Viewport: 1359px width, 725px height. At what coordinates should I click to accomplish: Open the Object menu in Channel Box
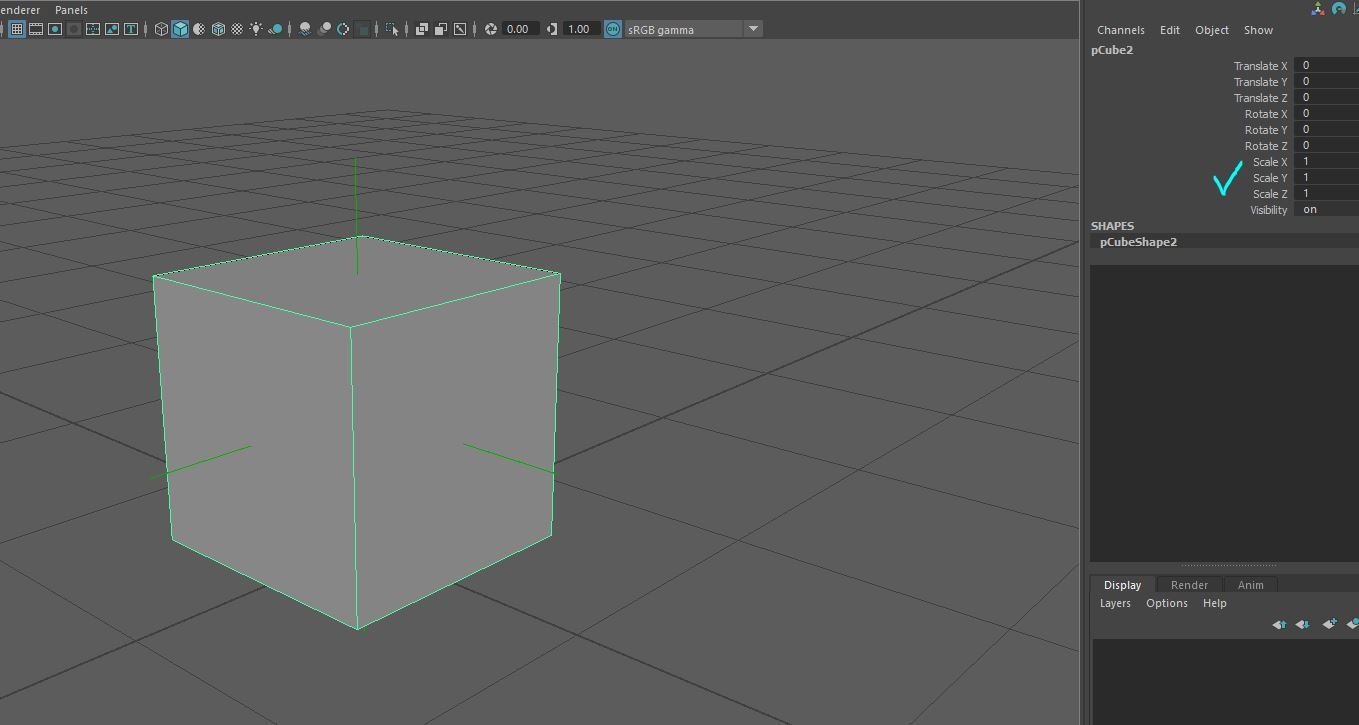(x=1212, y=30)
